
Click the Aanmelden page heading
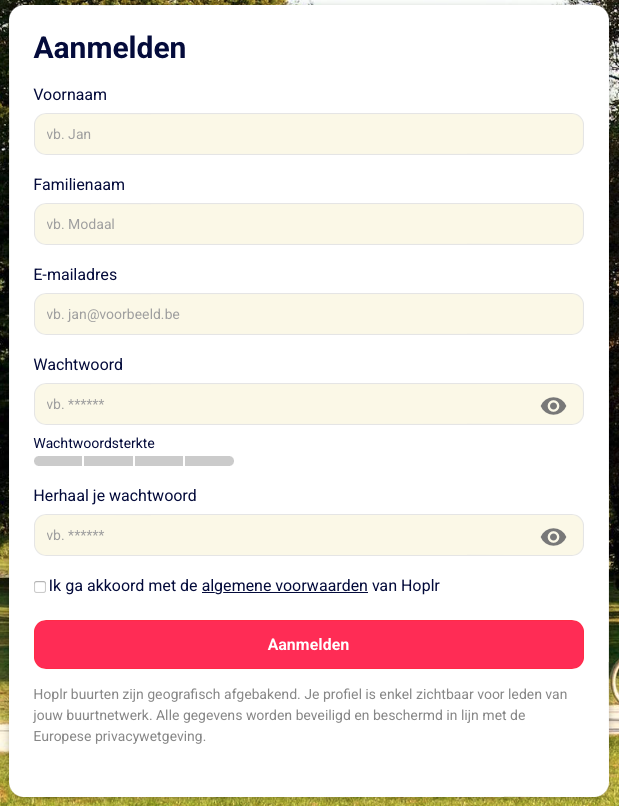tap(109, 47)
